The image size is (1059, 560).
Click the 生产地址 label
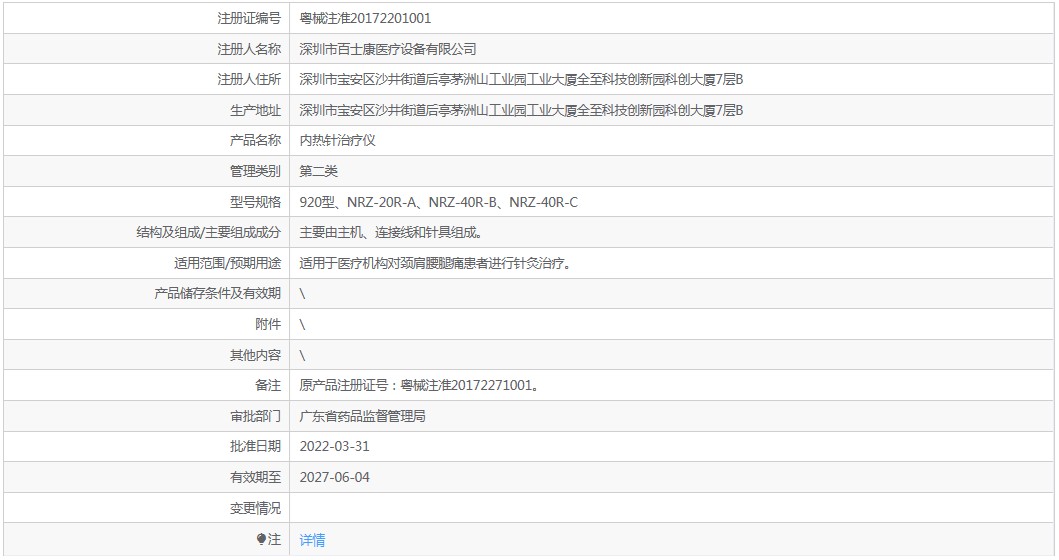click(255, 110)
